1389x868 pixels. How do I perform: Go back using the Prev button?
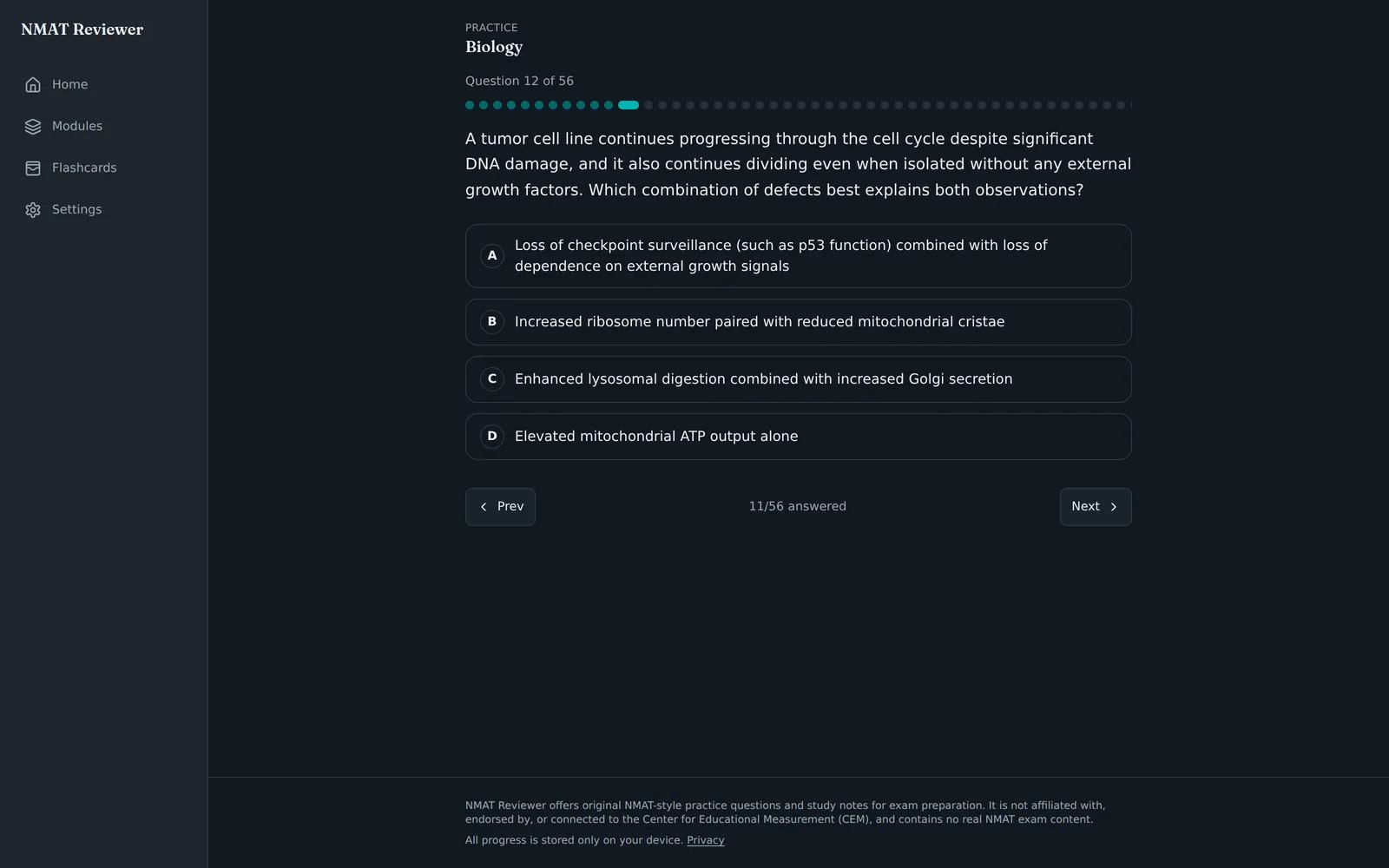(x=500, y=507)
